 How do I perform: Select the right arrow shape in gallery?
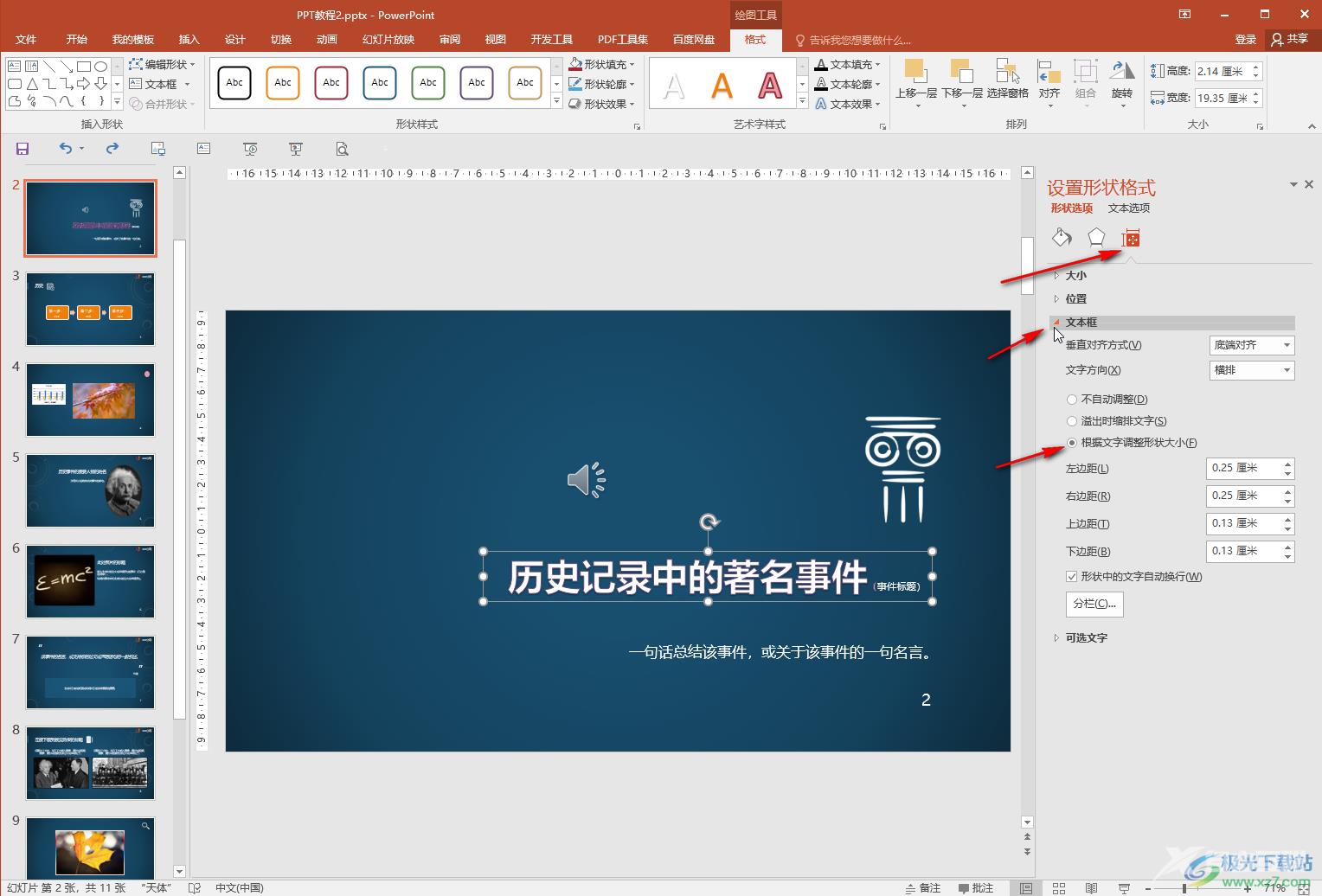(x=84, y=84)
